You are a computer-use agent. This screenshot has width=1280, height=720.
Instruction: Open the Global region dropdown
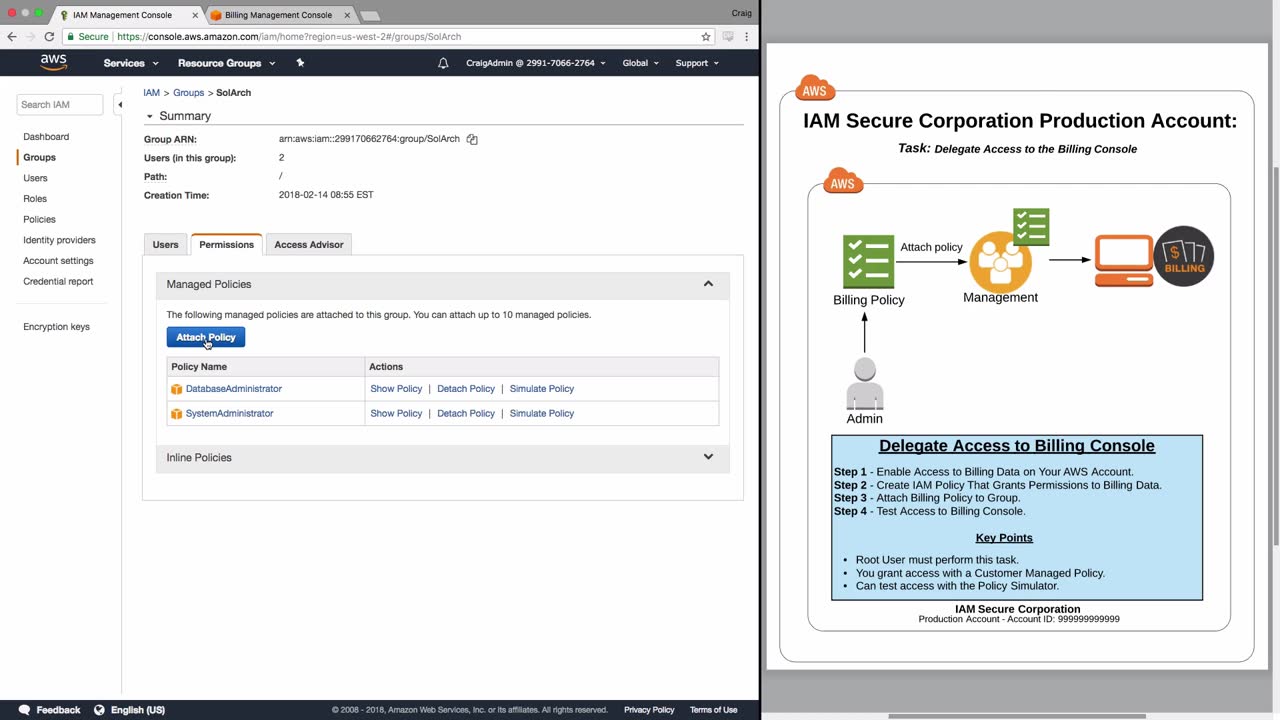pyautogui.click(x=640, y=63)
